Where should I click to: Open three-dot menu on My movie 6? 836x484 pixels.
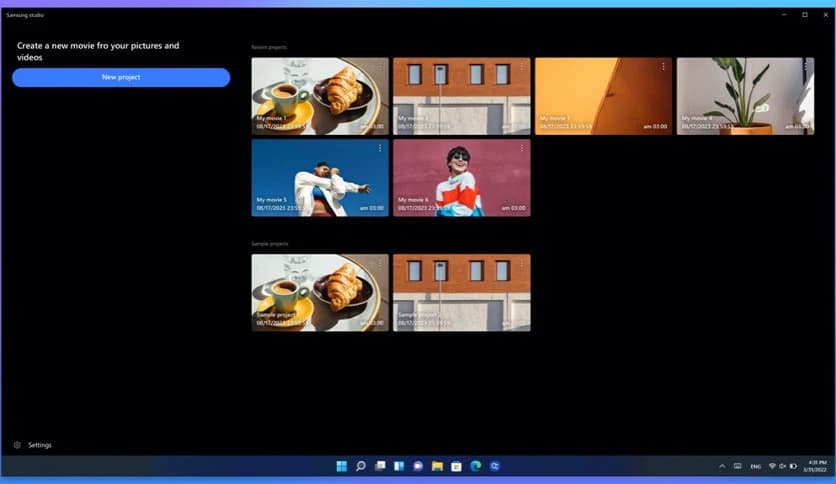pos(521,148)
